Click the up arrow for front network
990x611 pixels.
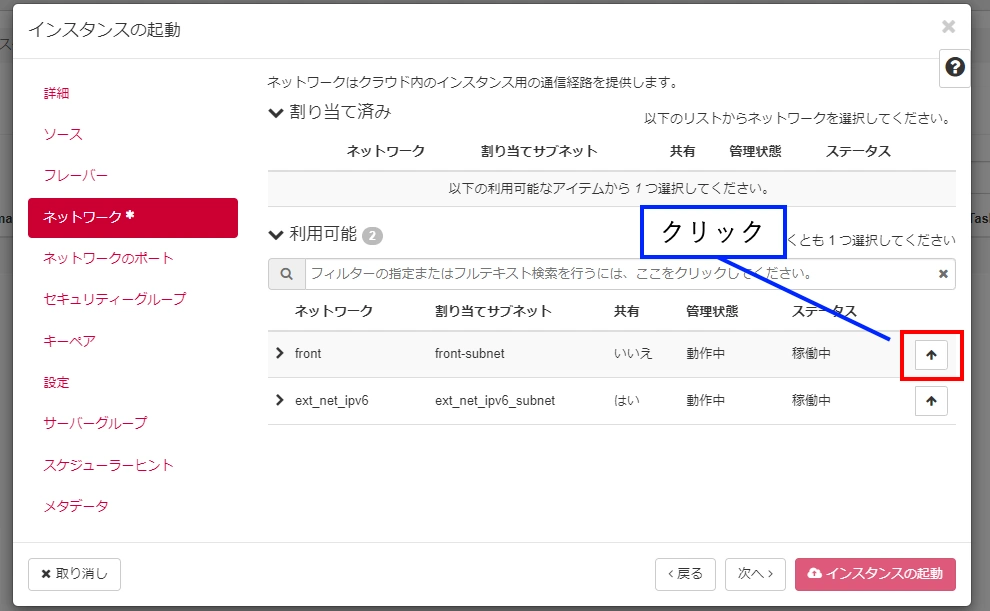[x=931, y=354]
